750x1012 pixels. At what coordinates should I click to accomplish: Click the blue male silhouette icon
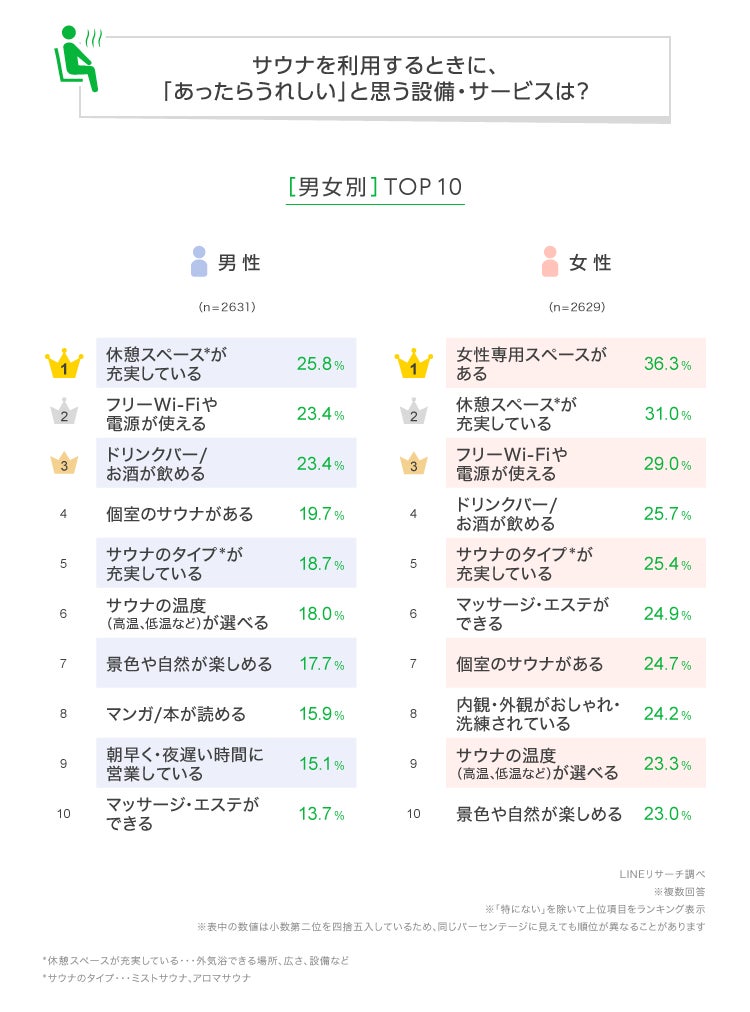(x=198, y=262)
